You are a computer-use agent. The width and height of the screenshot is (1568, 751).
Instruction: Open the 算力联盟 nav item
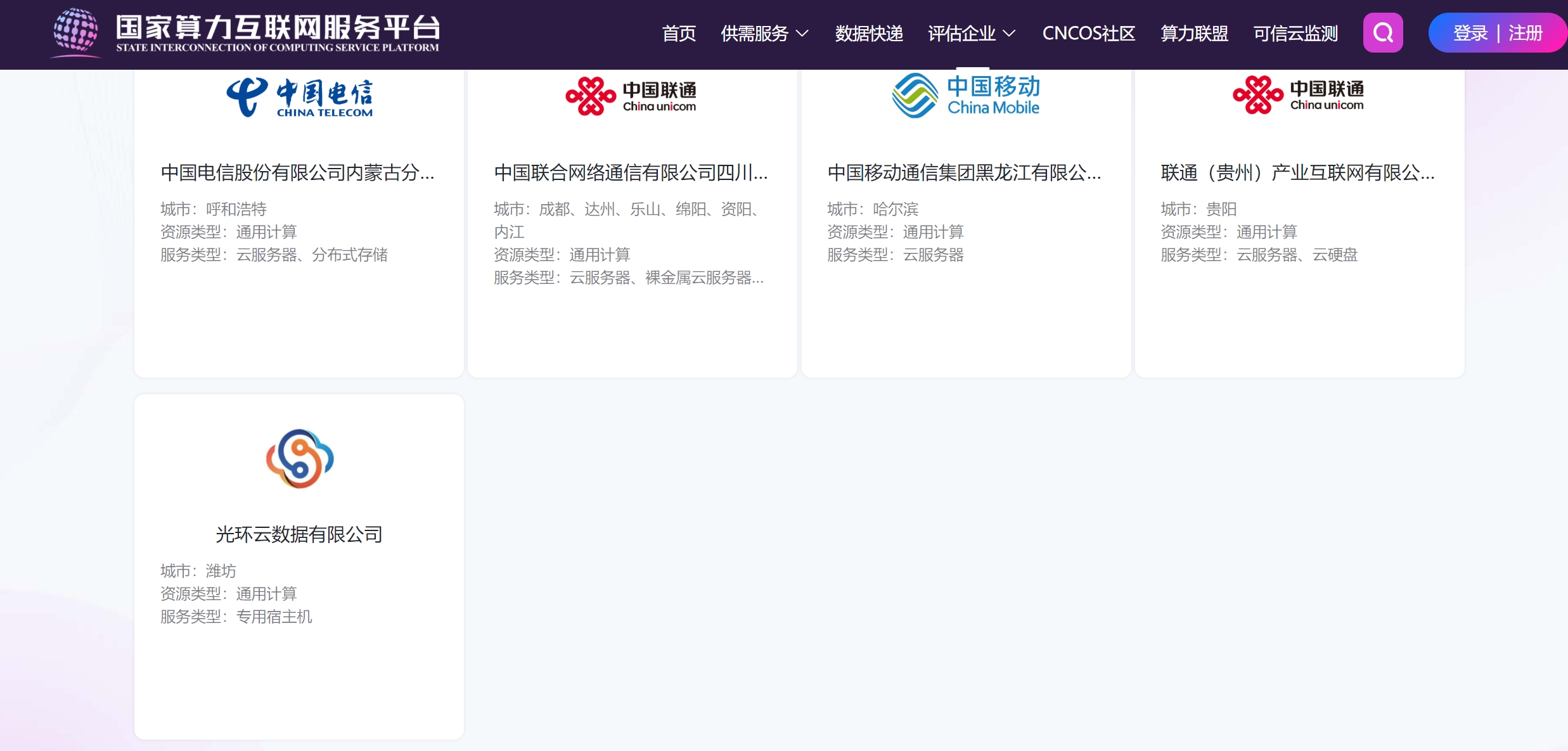click(x=1194, y=34)
